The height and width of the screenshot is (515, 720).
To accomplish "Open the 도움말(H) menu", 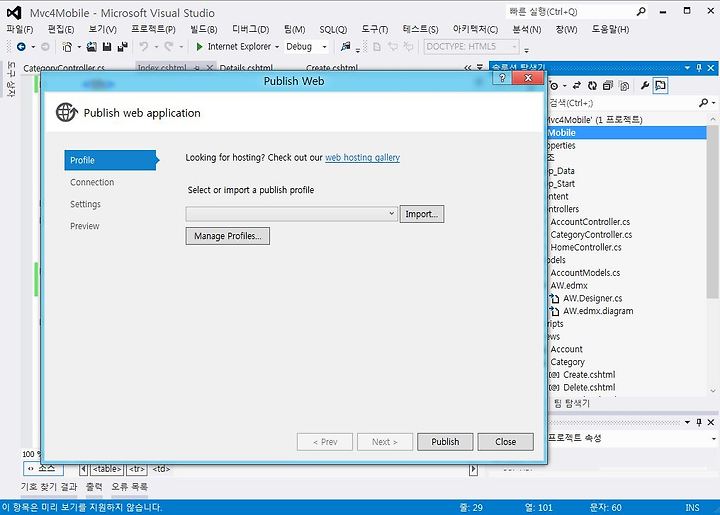I will coord(610,29).
